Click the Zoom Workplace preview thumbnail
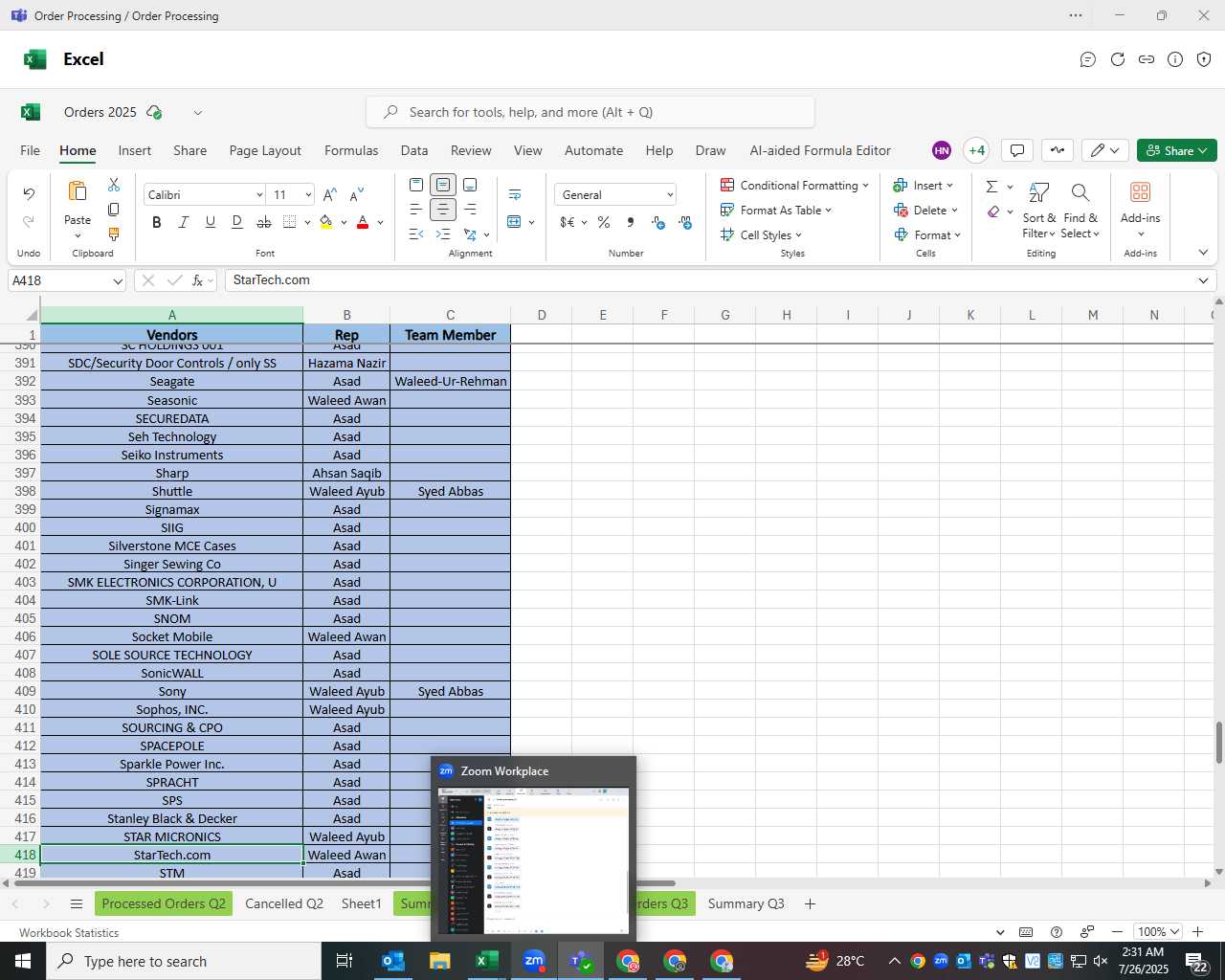This screenshot has height=980, width=1225. tap(534, 859)
